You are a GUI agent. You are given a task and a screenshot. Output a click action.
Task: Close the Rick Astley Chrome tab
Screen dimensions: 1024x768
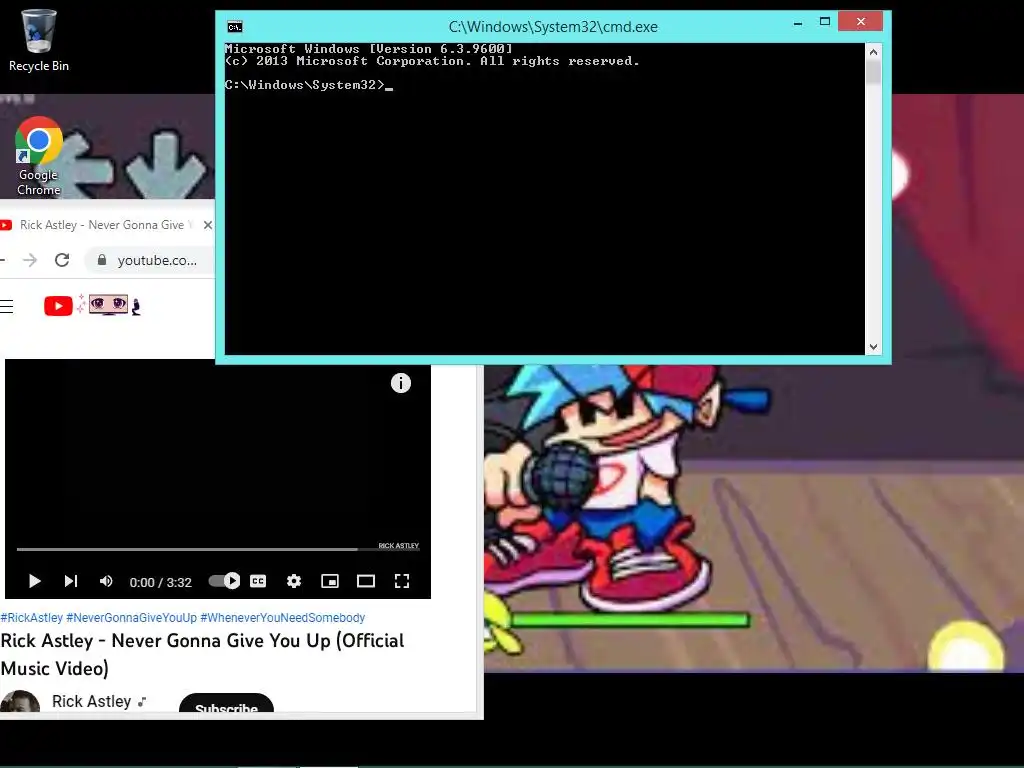(x=208, y=225)
